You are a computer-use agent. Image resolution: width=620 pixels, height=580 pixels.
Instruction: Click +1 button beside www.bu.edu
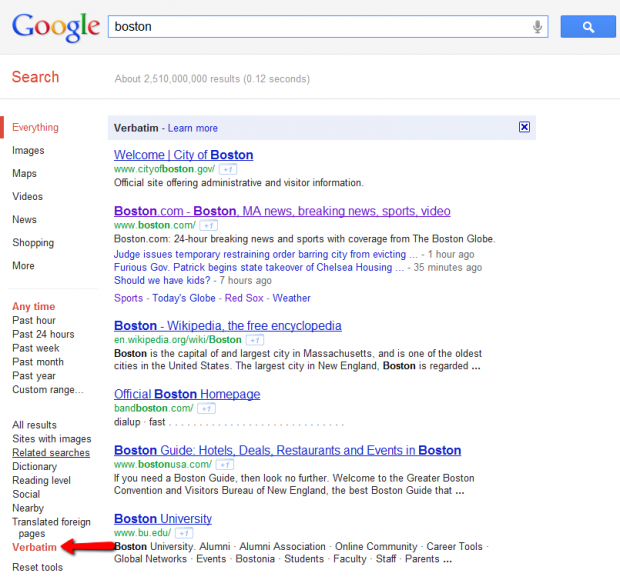pos(184,533)
